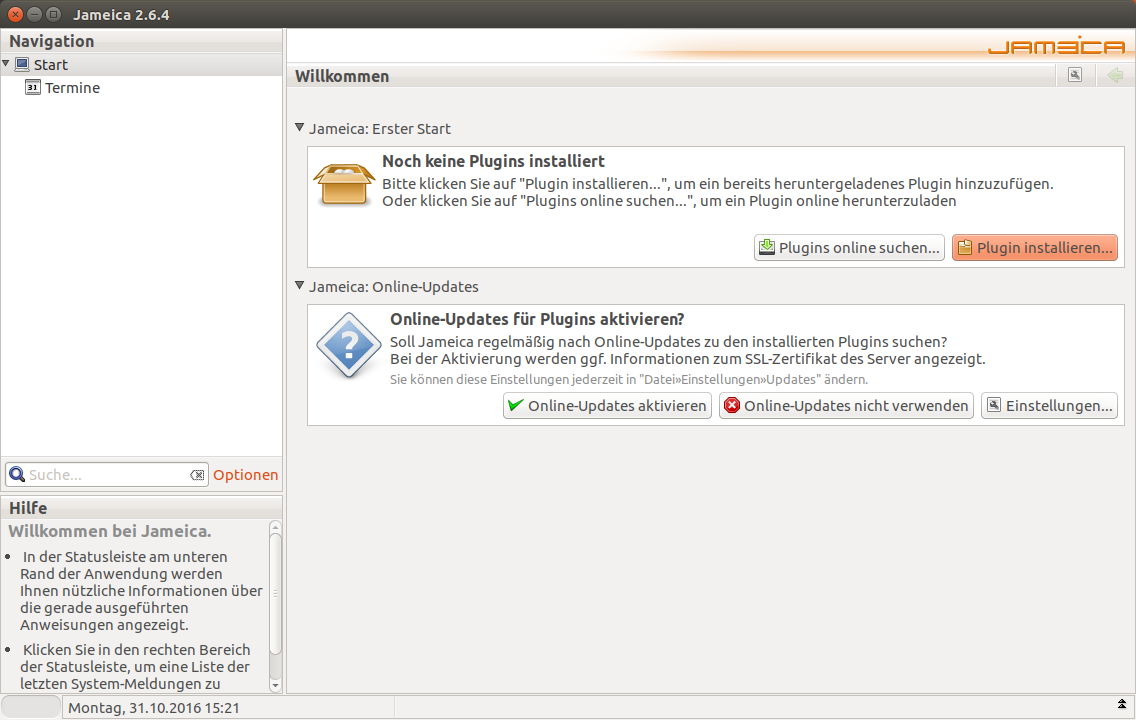Click the Hilfe scrollbar down arrow
The image size is (1136, 720).
(275, 685)
